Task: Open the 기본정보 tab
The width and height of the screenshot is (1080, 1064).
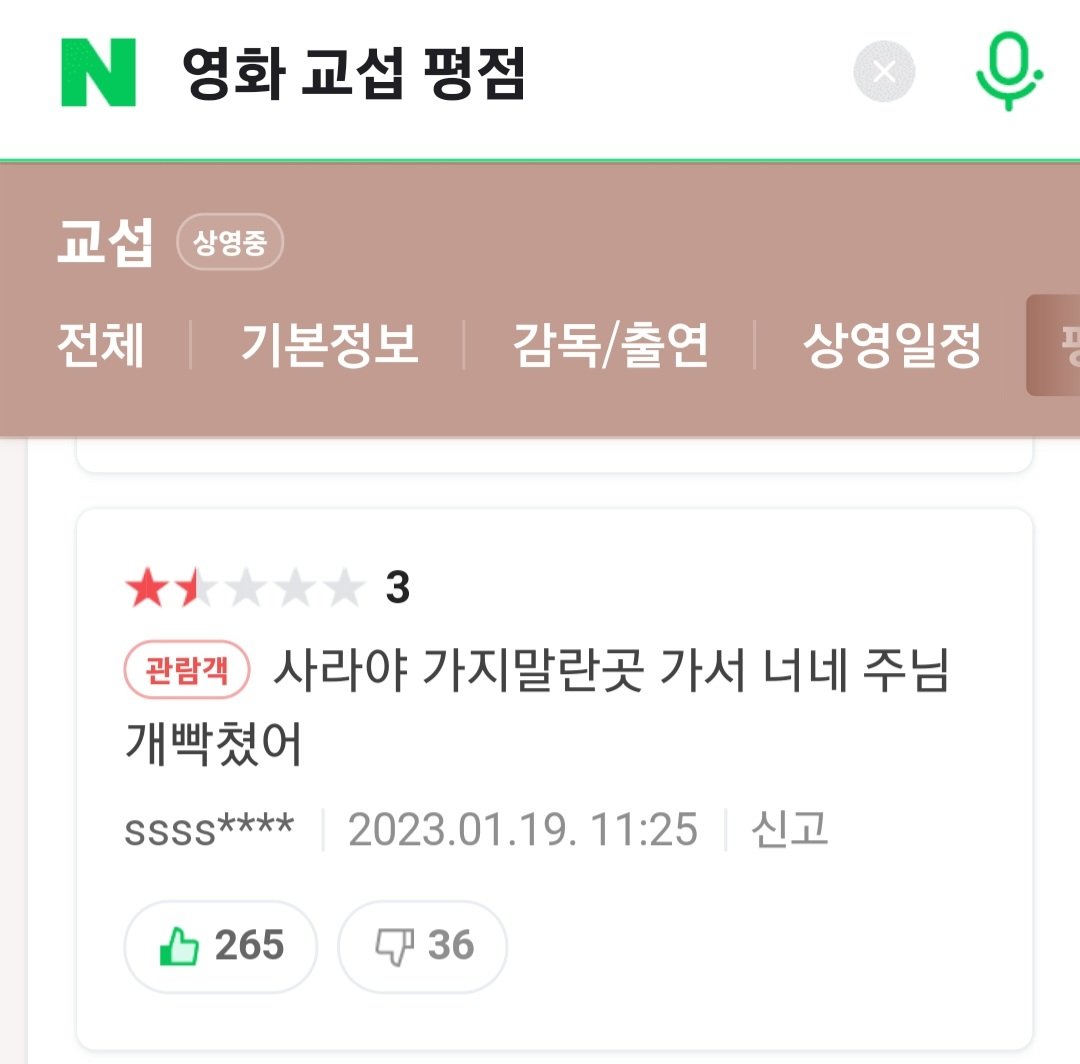Action: click(x=329, y=346)
